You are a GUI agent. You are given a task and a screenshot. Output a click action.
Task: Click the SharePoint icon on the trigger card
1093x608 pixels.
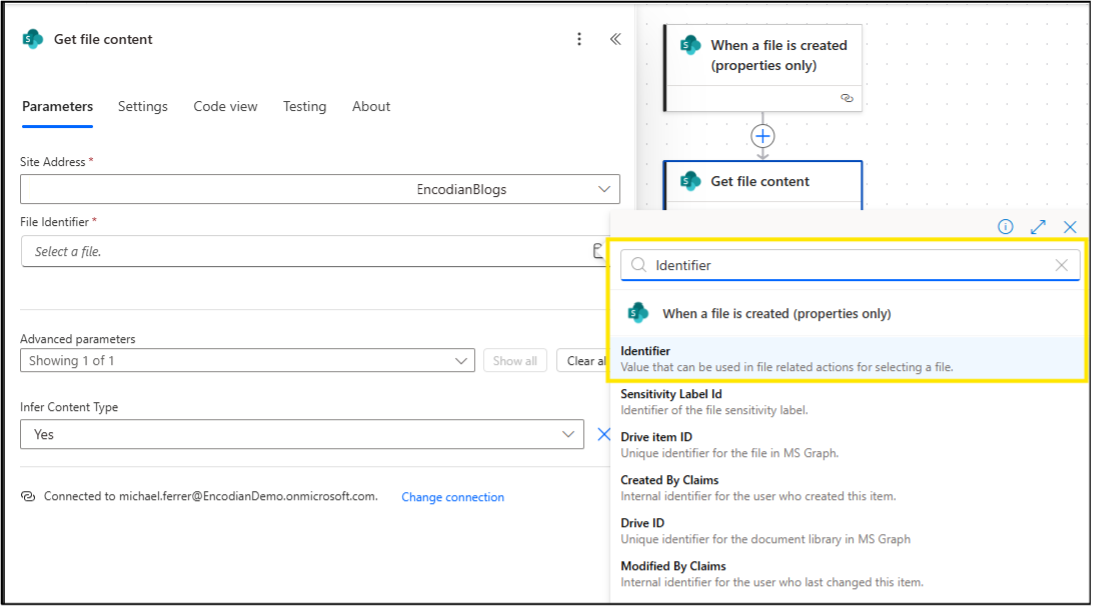point(690,44)
